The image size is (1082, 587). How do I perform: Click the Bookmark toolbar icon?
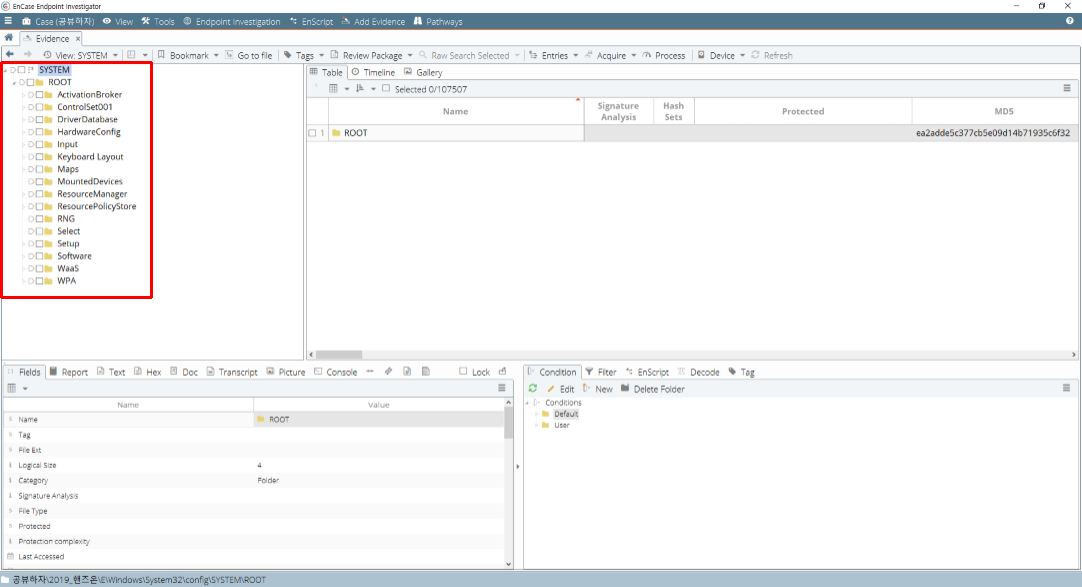click(161, 55)
